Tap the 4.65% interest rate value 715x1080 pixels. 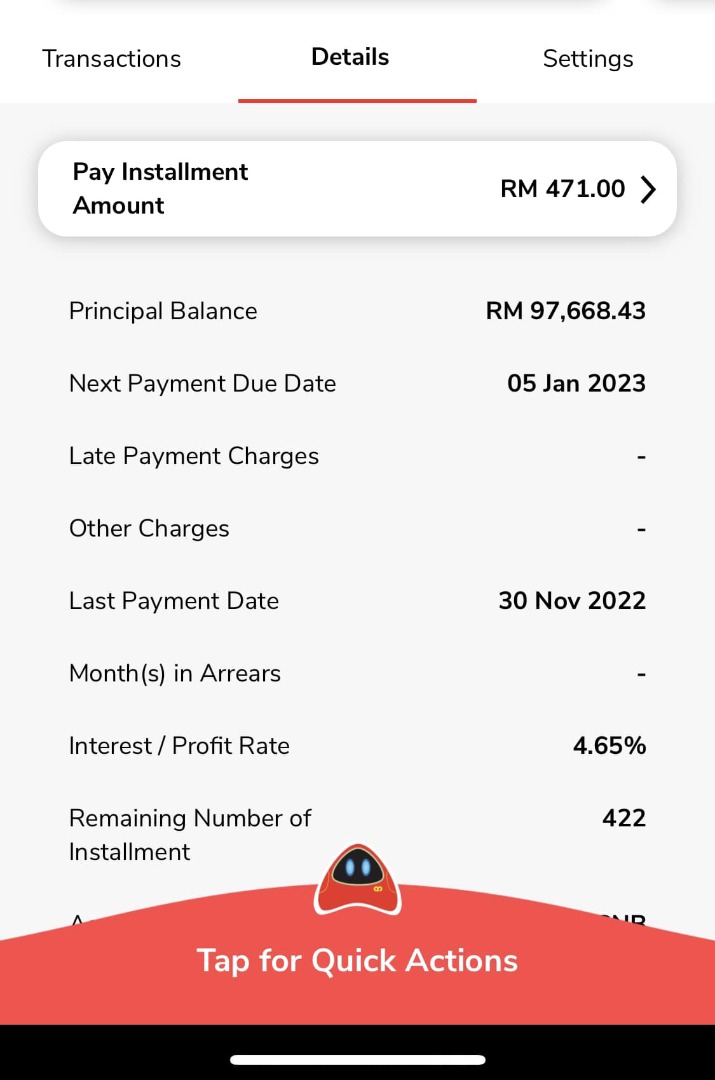(x=609, y=746)
